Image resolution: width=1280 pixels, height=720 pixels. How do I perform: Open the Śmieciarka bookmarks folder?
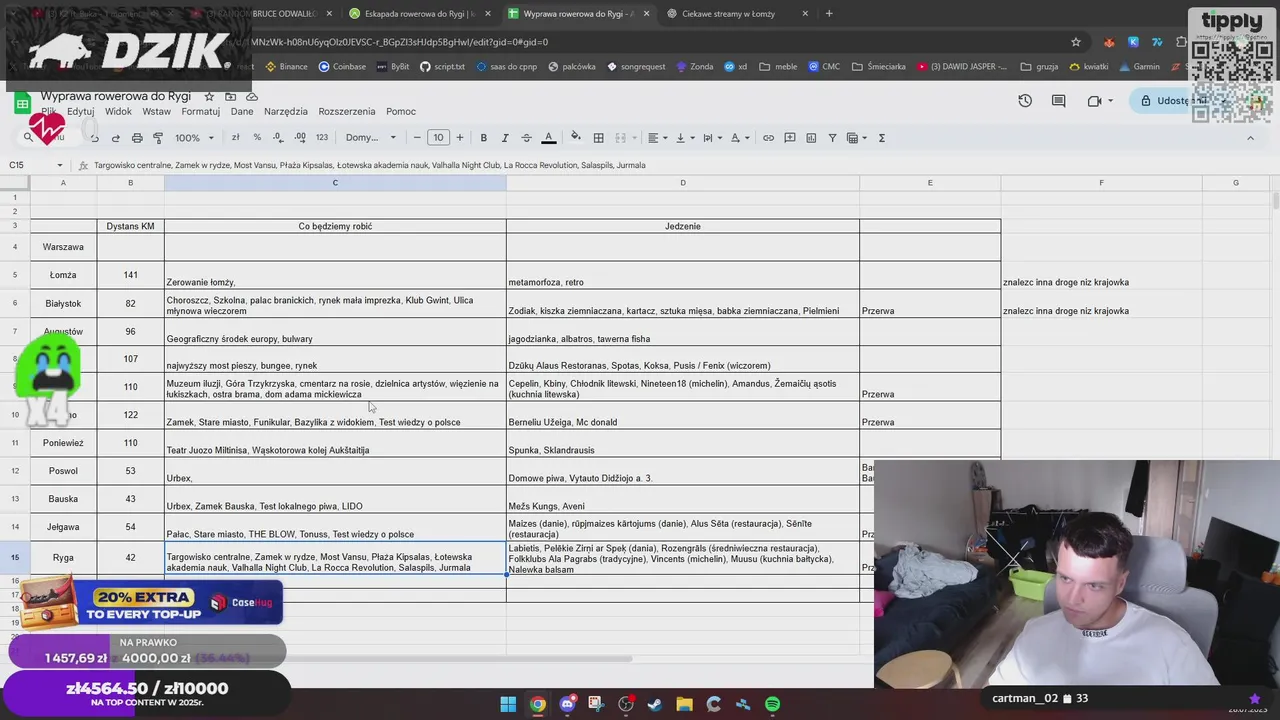879,67
